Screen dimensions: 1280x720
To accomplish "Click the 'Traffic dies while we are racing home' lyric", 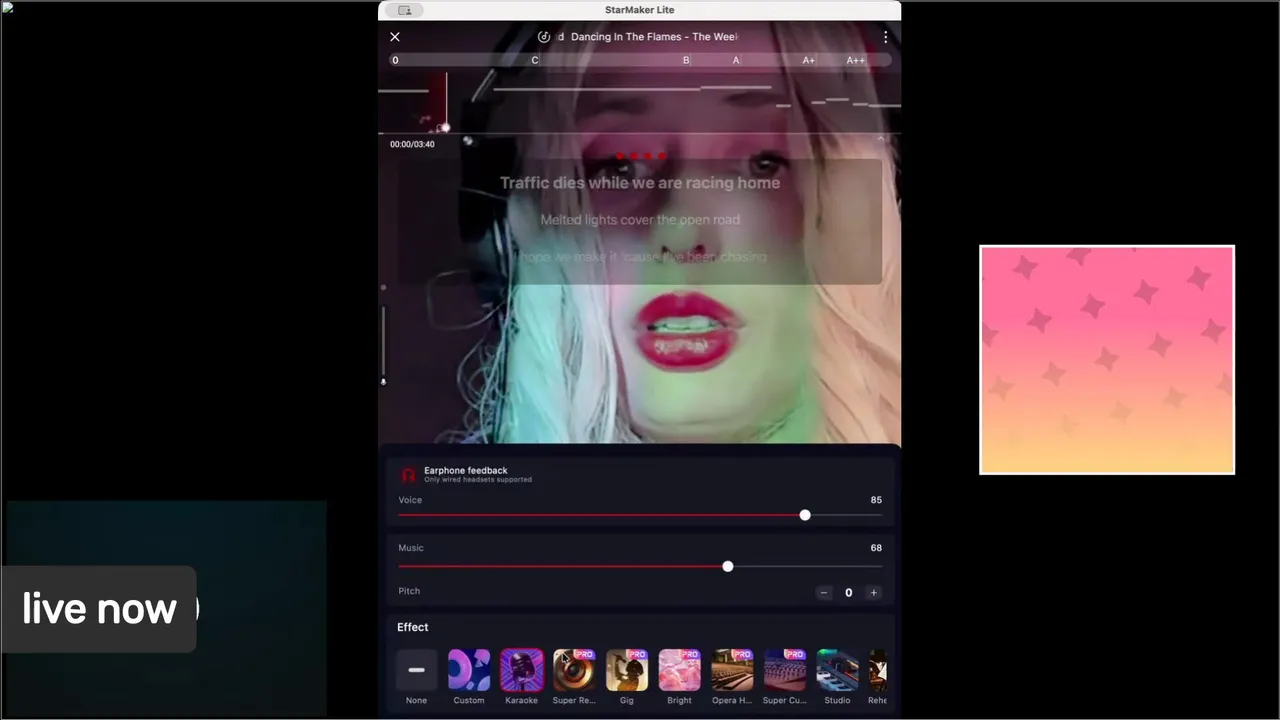I will point(640,183).
